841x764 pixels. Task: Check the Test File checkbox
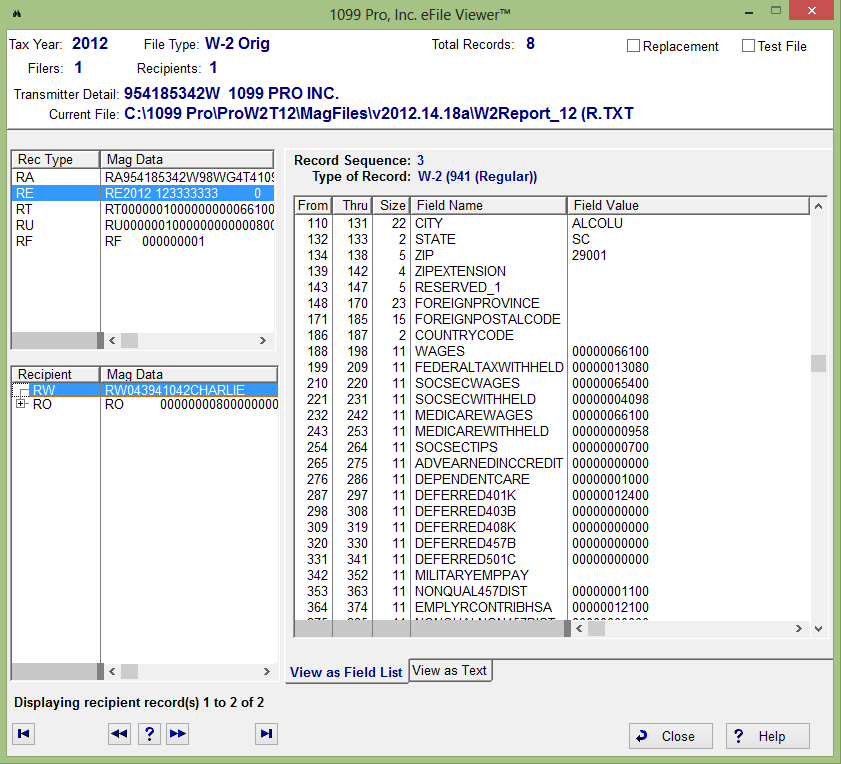pos(748,46)
